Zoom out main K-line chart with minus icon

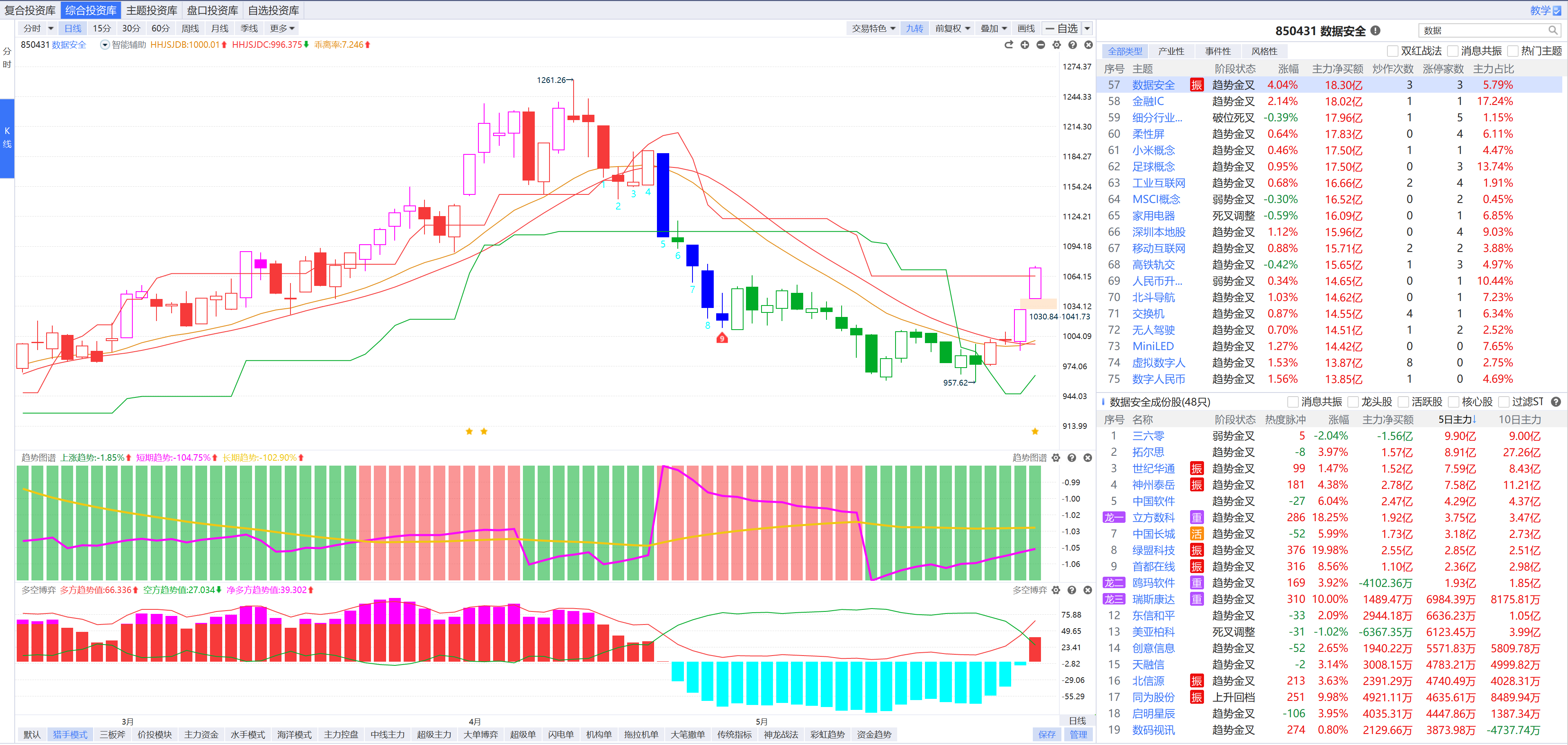(1040, 45)
